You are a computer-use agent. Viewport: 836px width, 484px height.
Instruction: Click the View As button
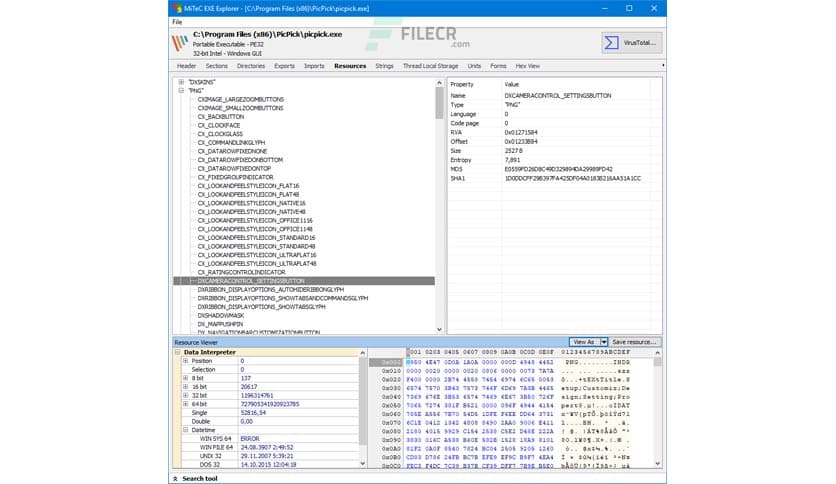[x=584, y=342]
